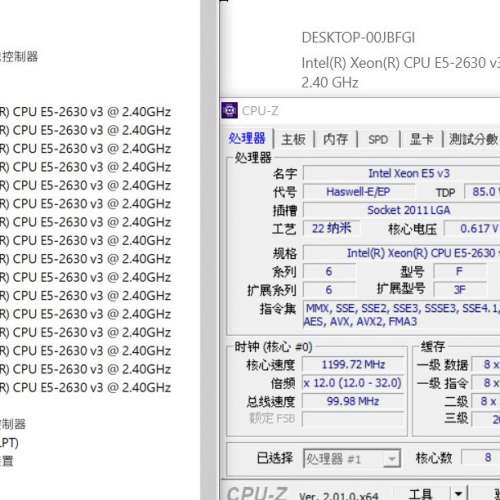
Task: Open the 工具 dropdown arrow in CPU-Z
Action: [459, 493]
